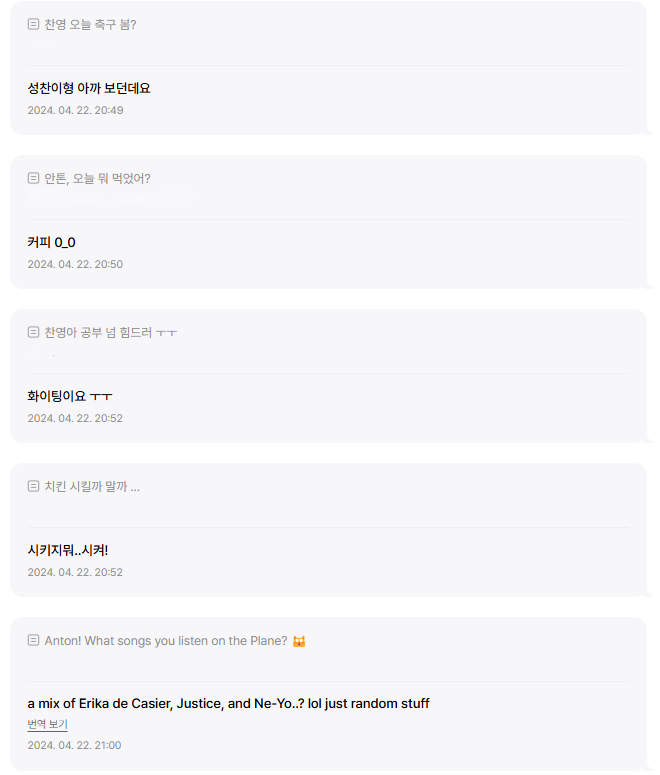Select the question '안톤, 오늘 뭐 먹었어?'
660x775 pixels.
coord(97,178)
